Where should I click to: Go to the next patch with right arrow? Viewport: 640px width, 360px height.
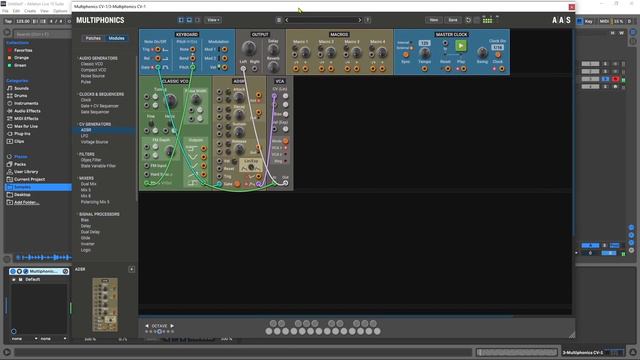click(x=360, y=20)
